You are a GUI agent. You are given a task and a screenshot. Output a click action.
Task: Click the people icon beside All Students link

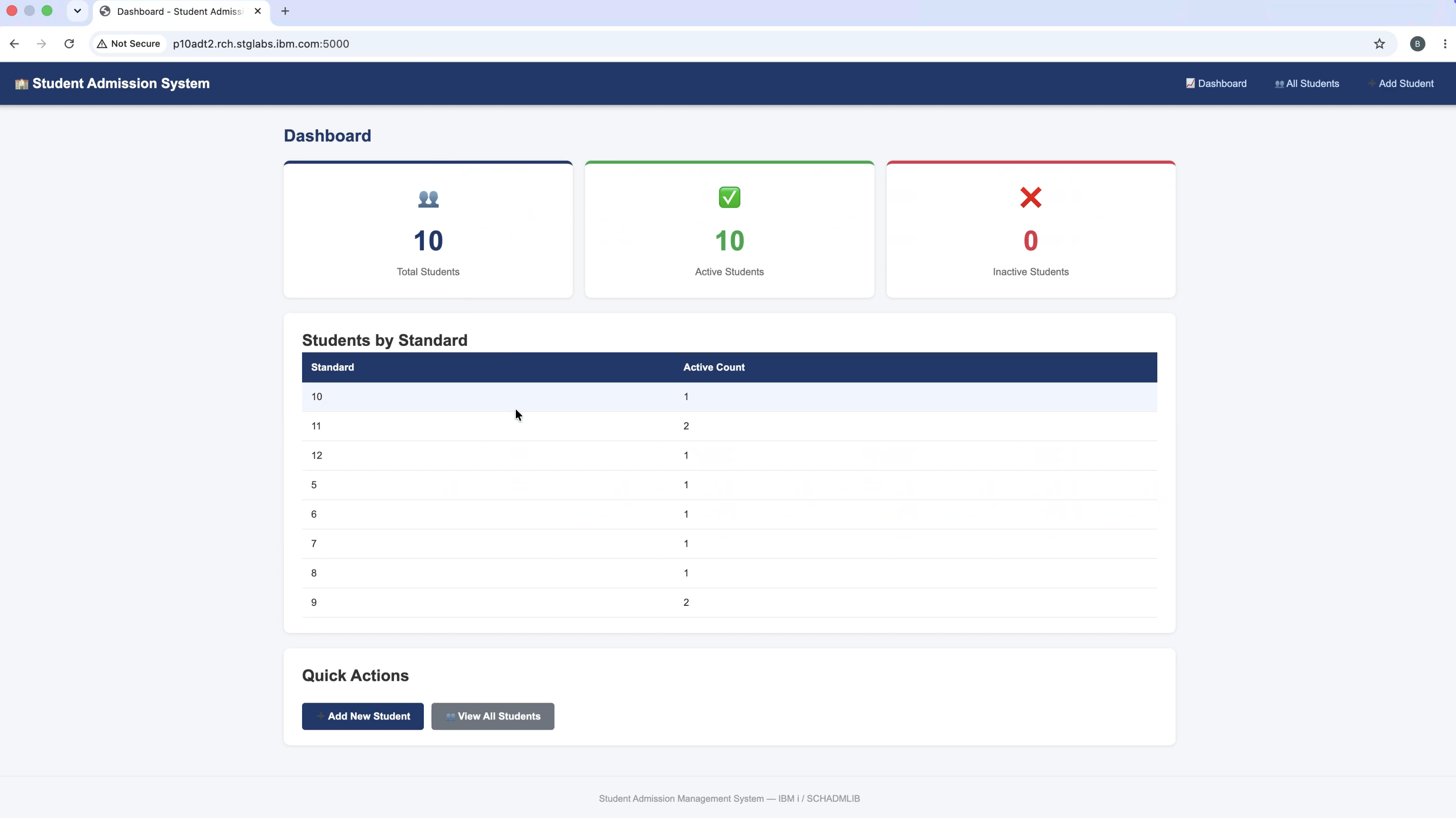1280,84
